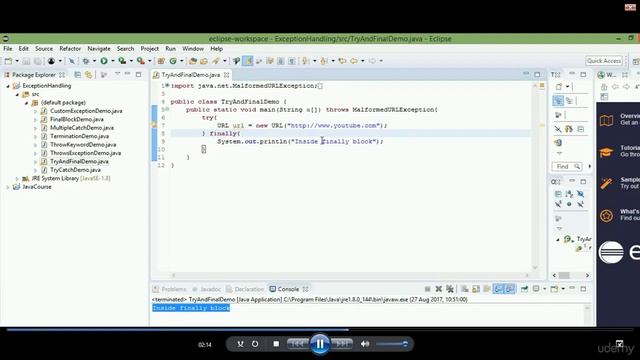Click the Quick Access field
This screenshot has width=640, height=360.
(x=604, y=61)
